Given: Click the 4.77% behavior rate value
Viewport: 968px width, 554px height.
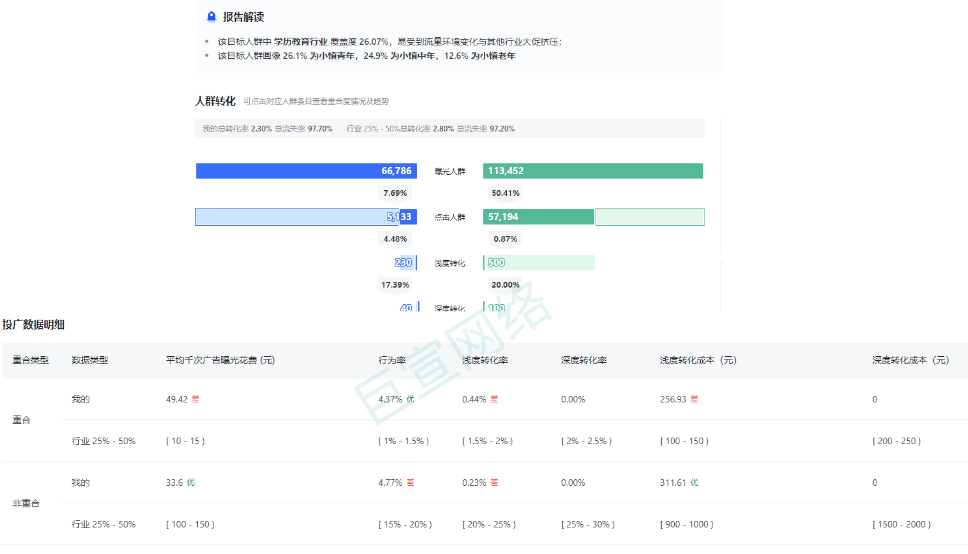Looking at the screenshot, I should click(390, 483).
